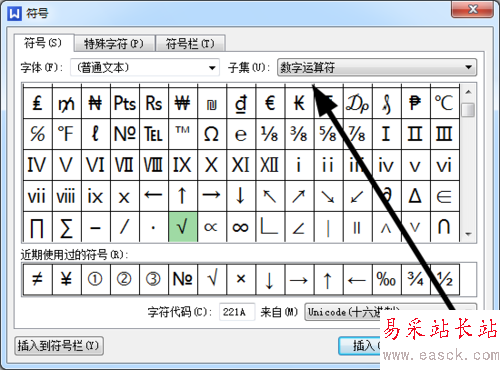
Task: Choose per-mille ‰ from recent symbols
Action: [386, 279]
